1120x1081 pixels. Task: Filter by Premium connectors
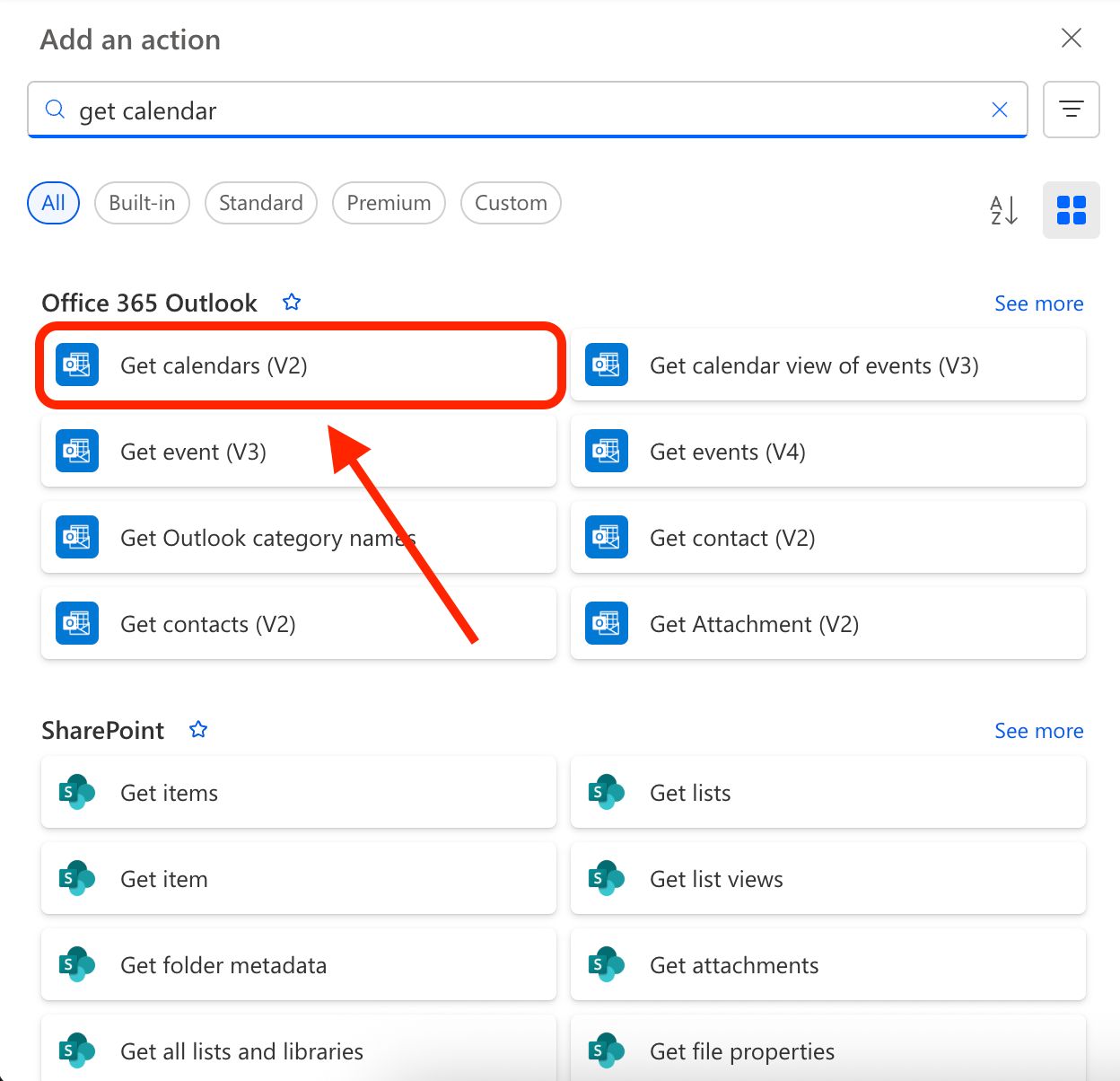(x=389, y=203)
